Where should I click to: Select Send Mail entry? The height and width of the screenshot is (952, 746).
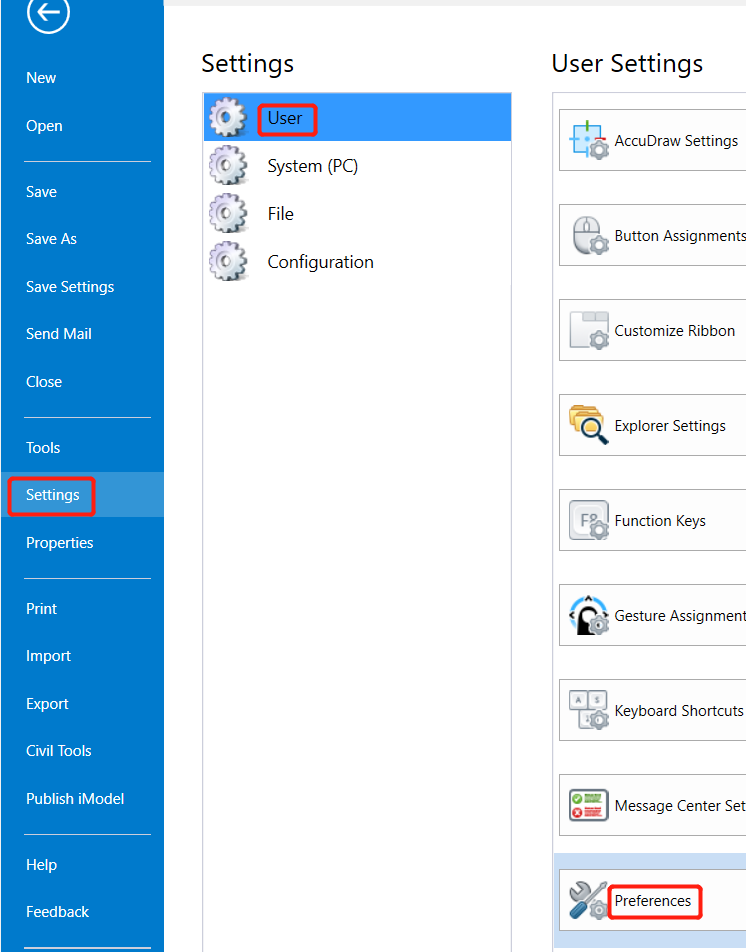pyautogui.click(x=58, y=334)
